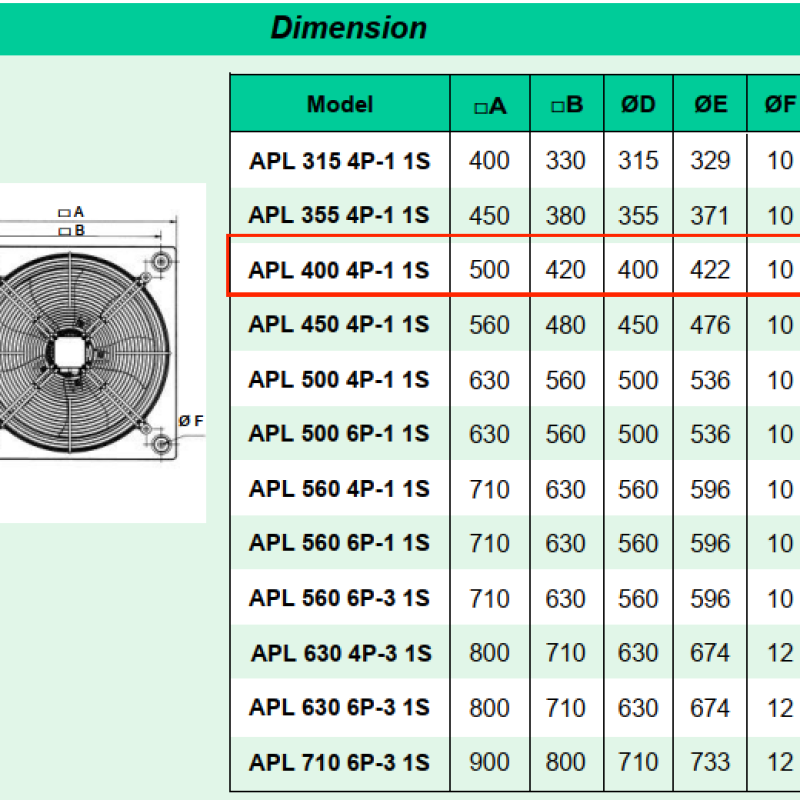Click the □B label on the fan drawing
800x800 pixels.
coord(71,231)
